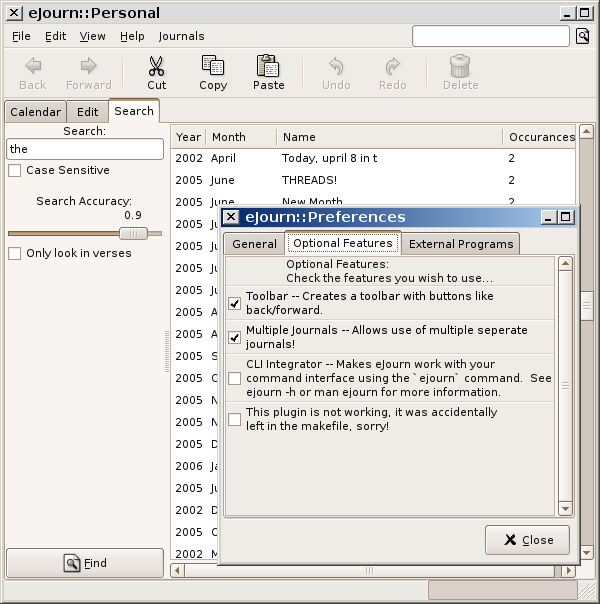Minimize the eJourn::Personal main window
600x604 pixels.
[x=567, y=13]
